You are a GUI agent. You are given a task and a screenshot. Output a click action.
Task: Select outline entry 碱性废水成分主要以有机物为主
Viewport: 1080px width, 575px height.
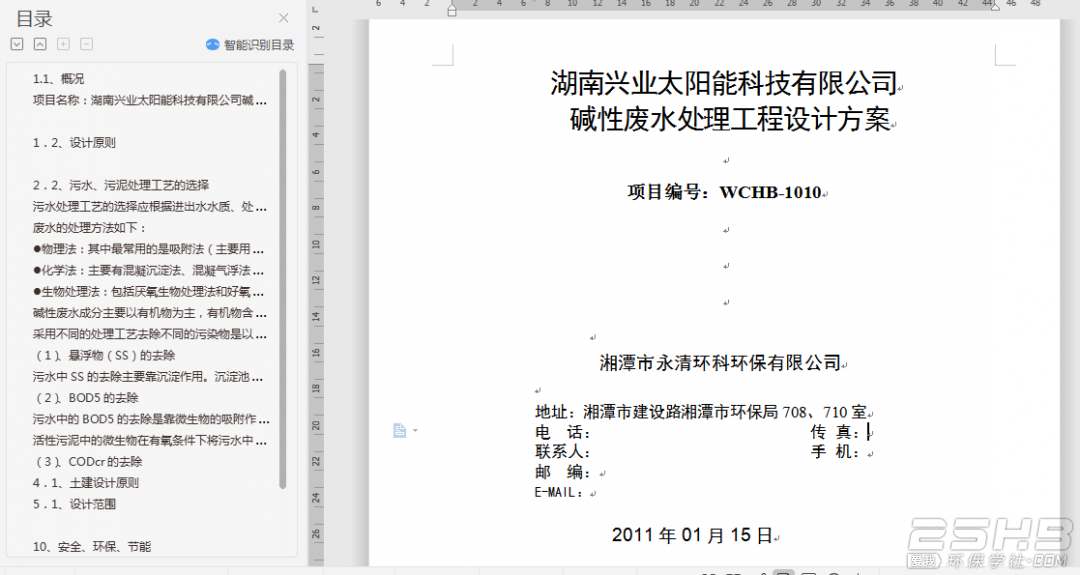tap(149, 313)
